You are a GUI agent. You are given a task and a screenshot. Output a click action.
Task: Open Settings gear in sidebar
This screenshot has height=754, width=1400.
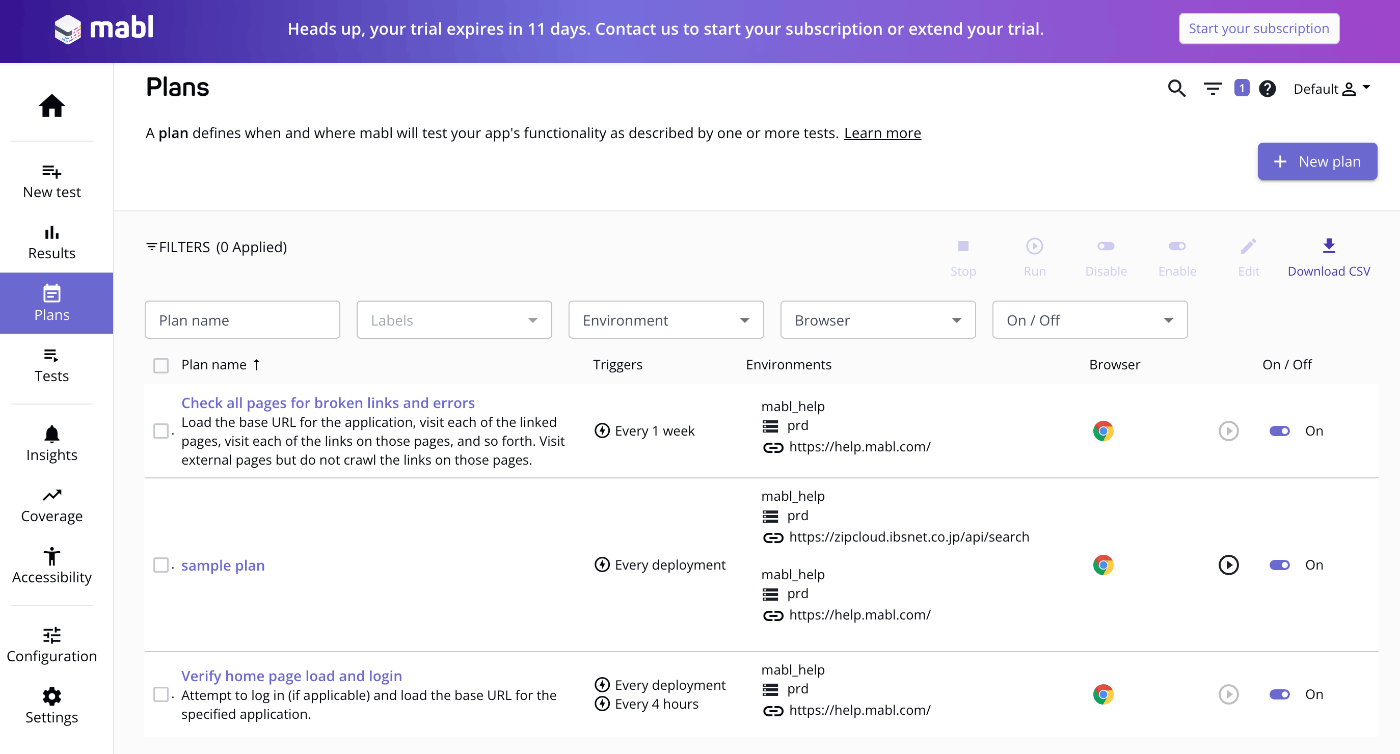pyautogui.click(x=52, y=706)
